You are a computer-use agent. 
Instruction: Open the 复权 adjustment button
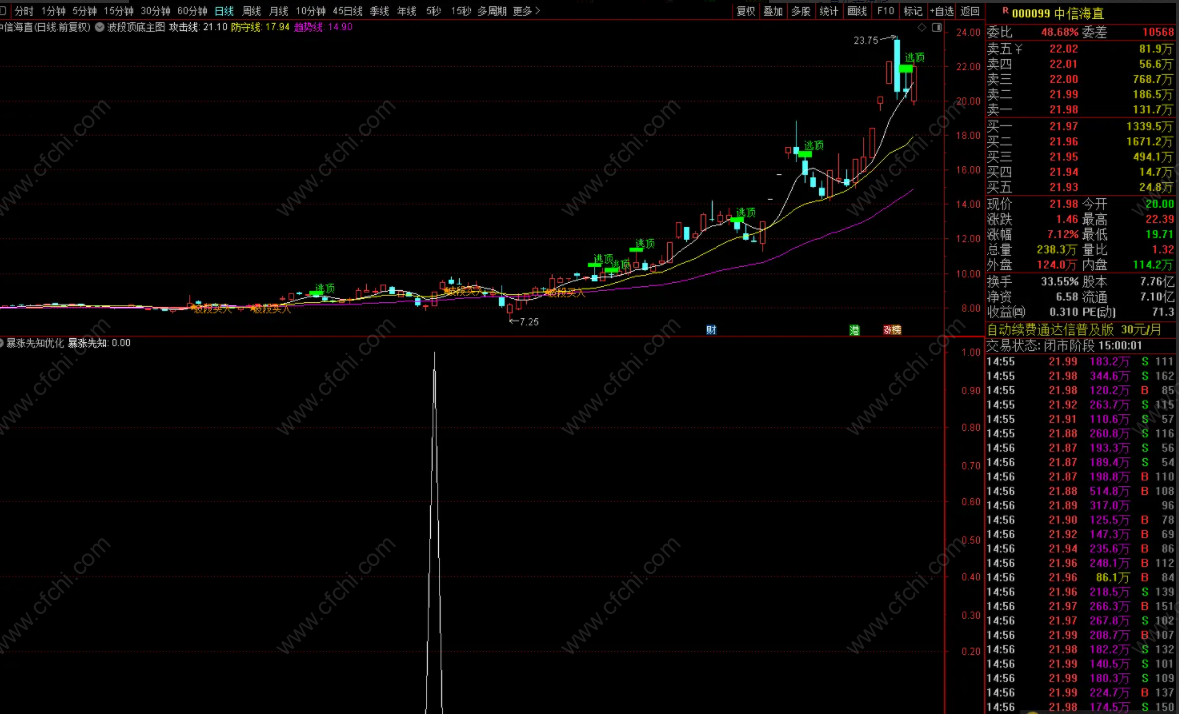pyautogui.click(x=746, y=11)
